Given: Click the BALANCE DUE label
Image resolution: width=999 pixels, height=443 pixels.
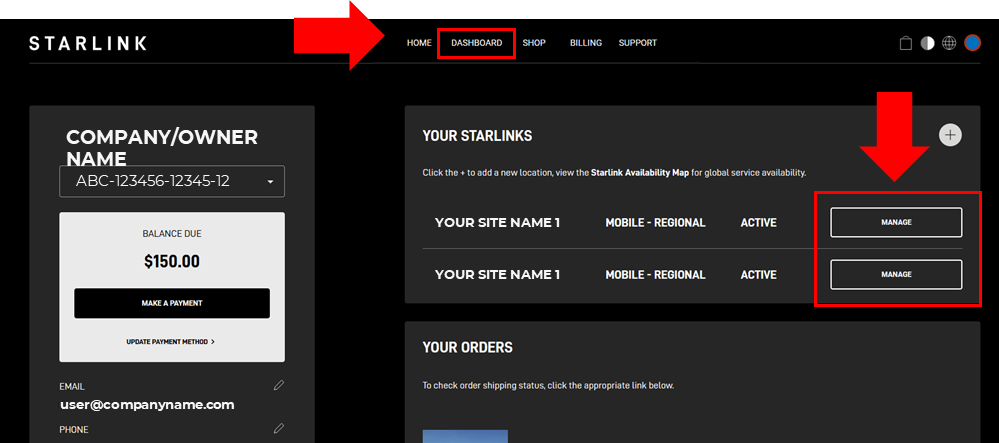Looking at the screenshot, I should pyautogui.click(x=172, y=234).
